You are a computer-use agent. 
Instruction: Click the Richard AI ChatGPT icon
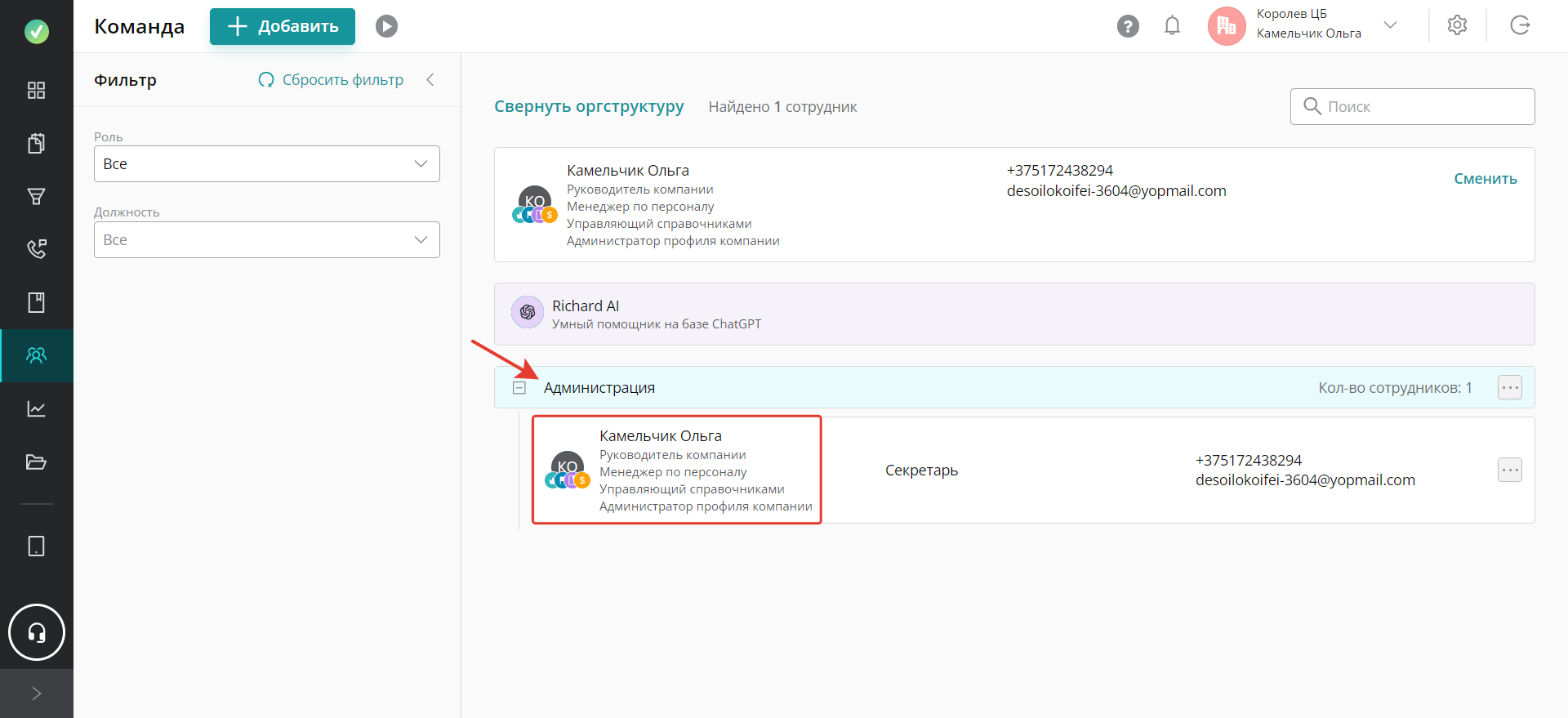point(528,312)
